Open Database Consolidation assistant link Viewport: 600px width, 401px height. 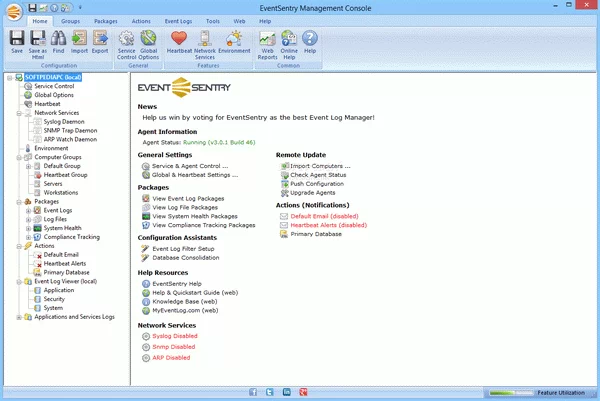(186, 258)
